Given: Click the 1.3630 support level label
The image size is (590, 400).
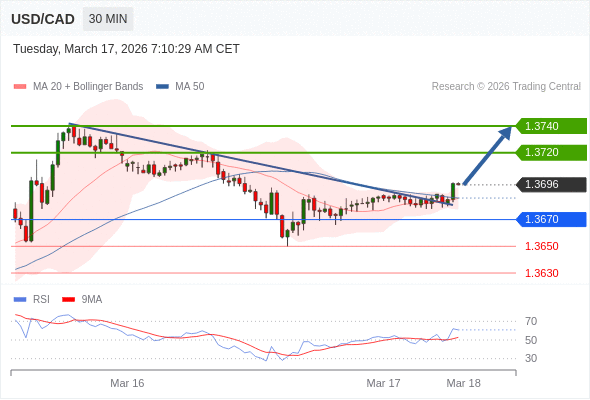Looking at the screenshot, I should pyautogui.click(x=541, y=273).
